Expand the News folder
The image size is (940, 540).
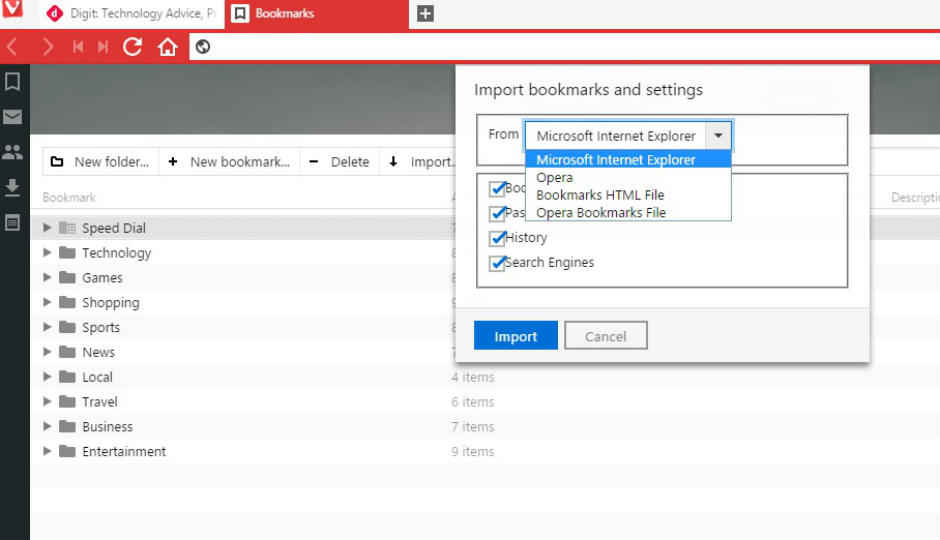click(47, 352)
